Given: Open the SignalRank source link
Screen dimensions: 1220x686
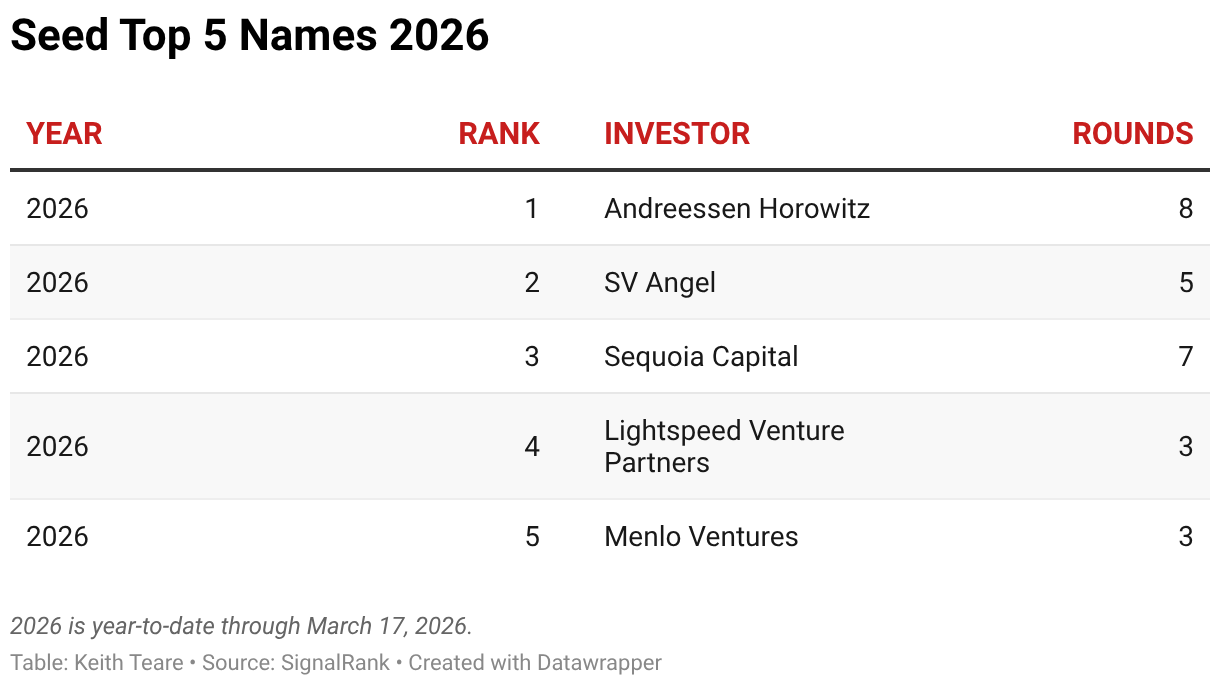Looking at the screenshot, I should (x=336, y=662).
